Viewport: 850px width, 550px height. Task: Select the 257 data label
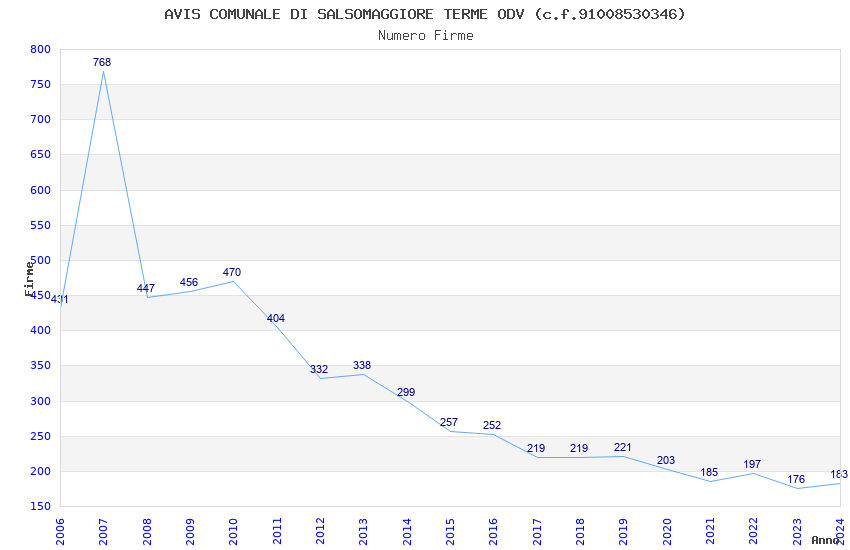(x=449, y=422)
